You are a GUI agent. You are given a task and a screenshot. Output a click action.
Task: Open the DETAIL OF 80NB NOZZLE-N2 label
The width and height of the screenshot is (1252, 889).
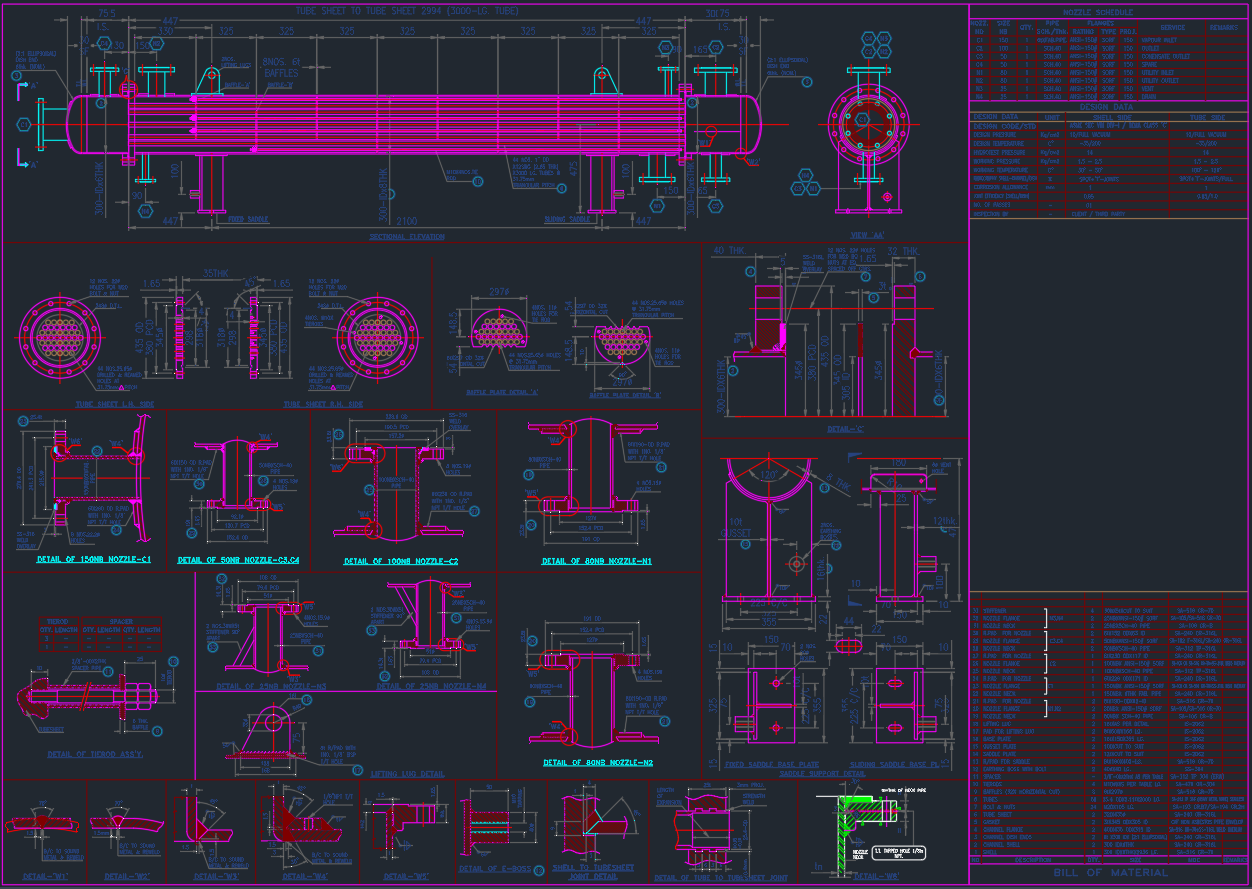click(x=600, y=761)
